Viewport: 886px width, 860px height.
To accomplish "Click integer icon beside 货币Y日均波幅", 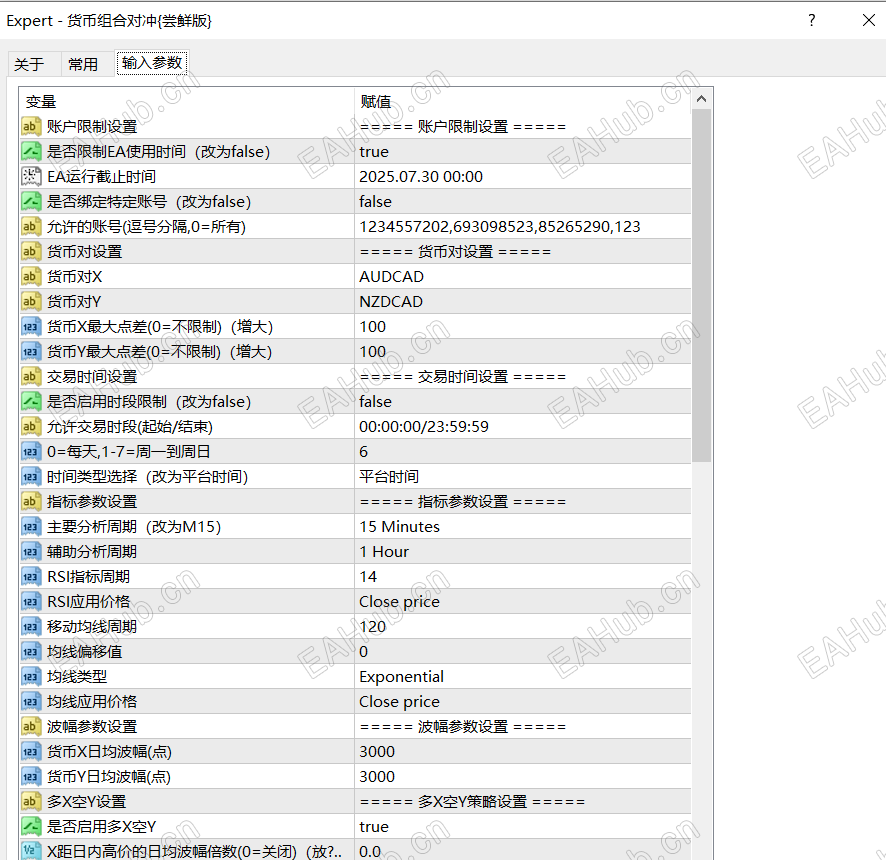I will (31, 776).
